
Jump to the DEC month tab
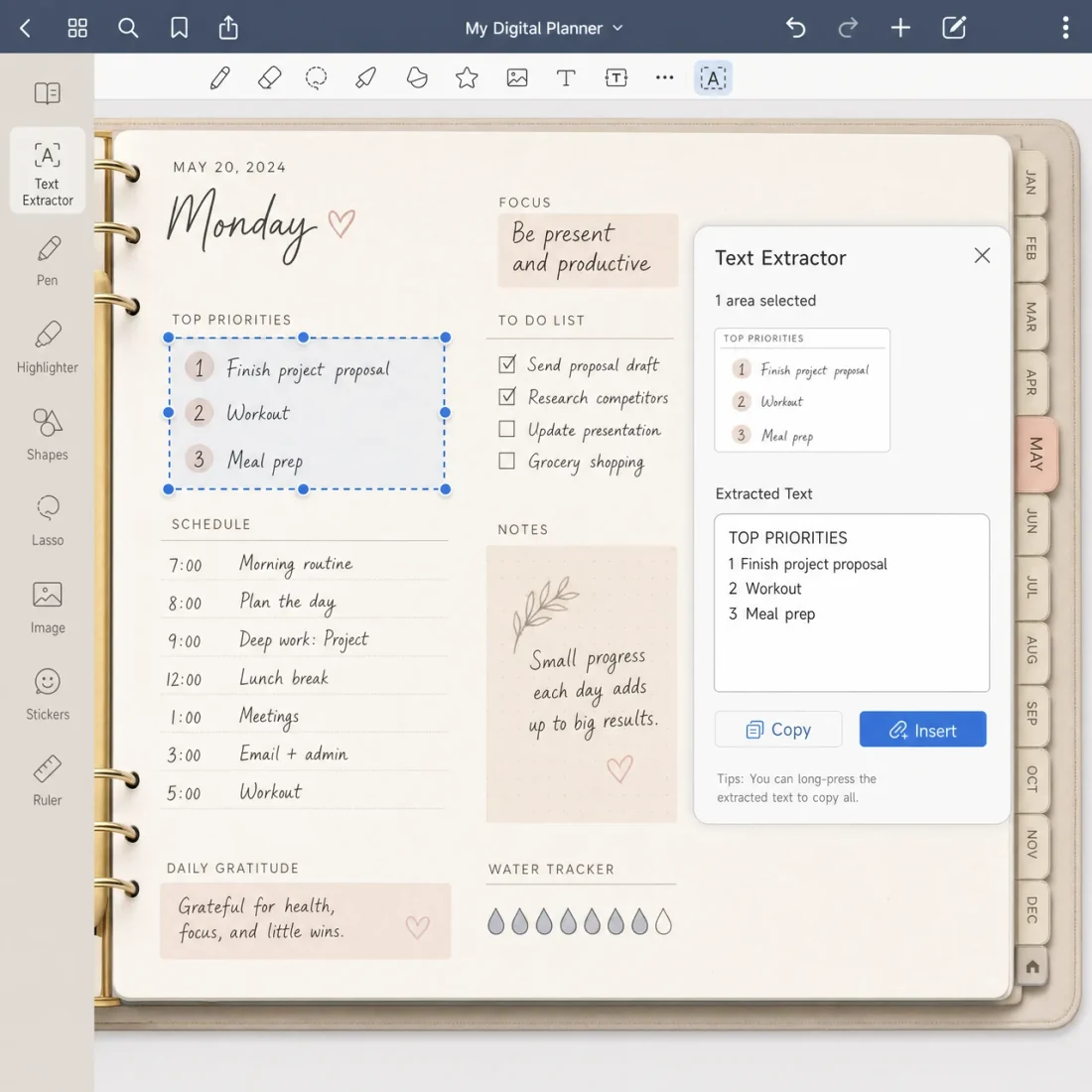[1031, 909]
